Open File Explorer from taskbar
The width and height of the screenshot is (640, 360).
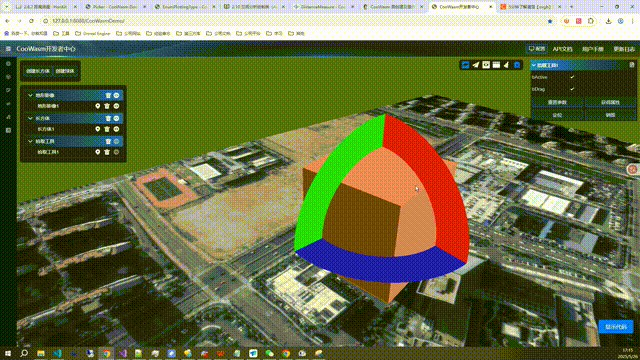click(41, 353)
